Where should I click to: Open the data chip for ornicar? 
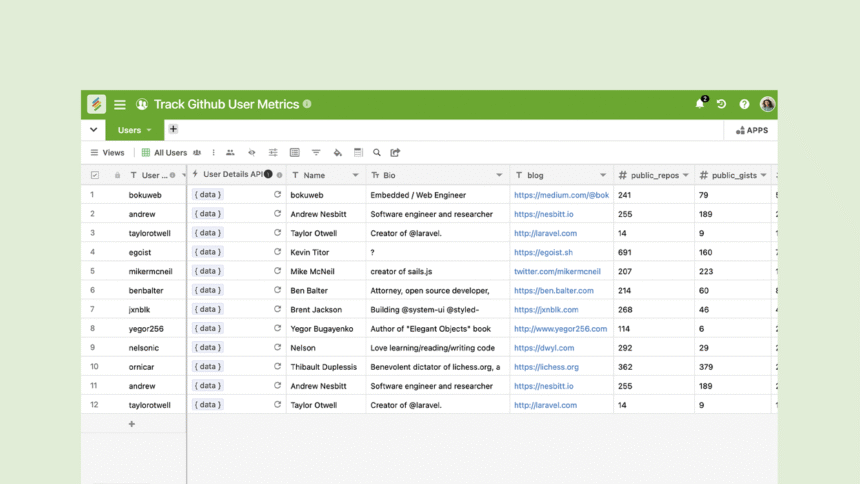(207, 366)
